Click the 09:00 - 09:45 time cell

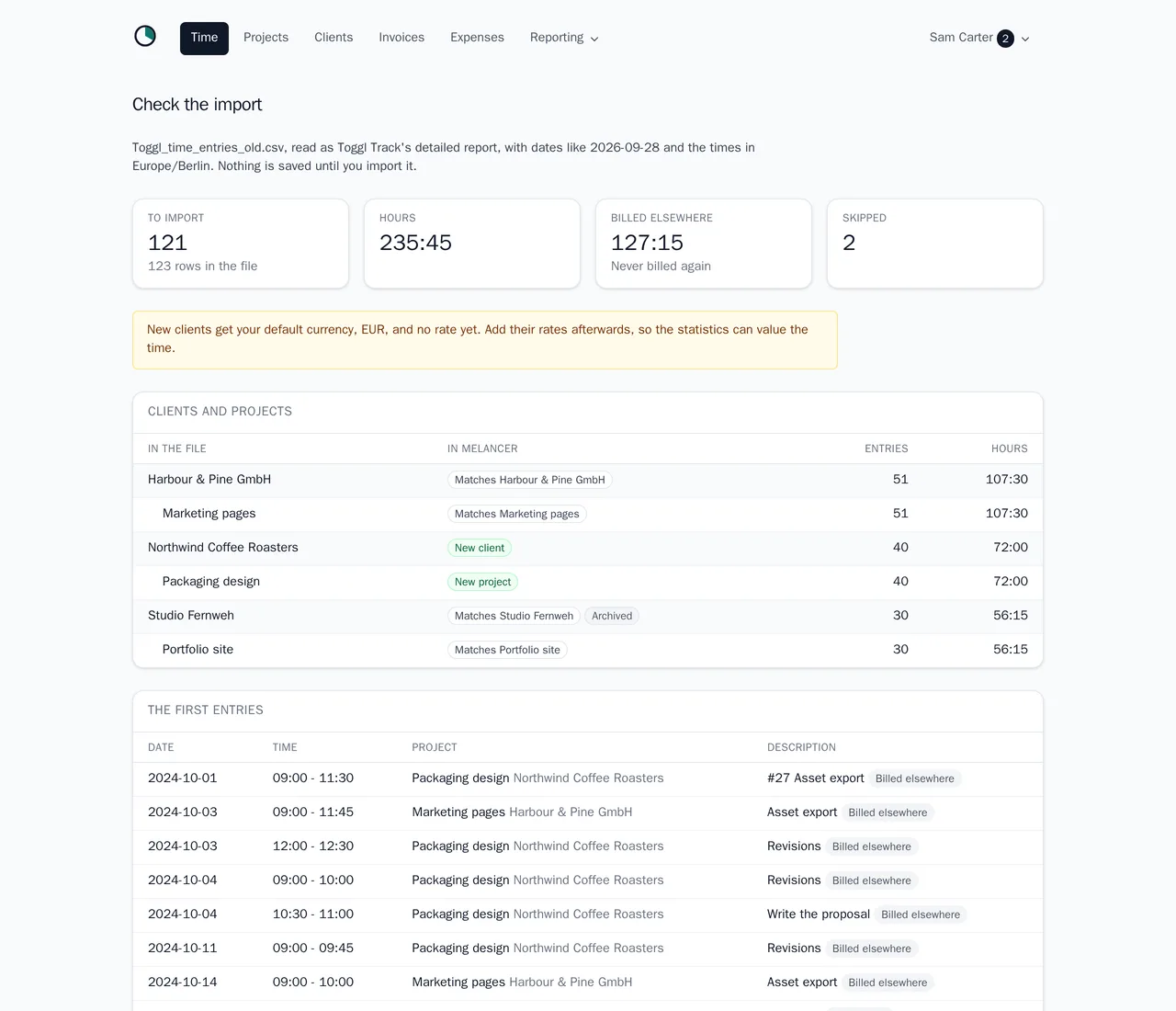point(313,948)
